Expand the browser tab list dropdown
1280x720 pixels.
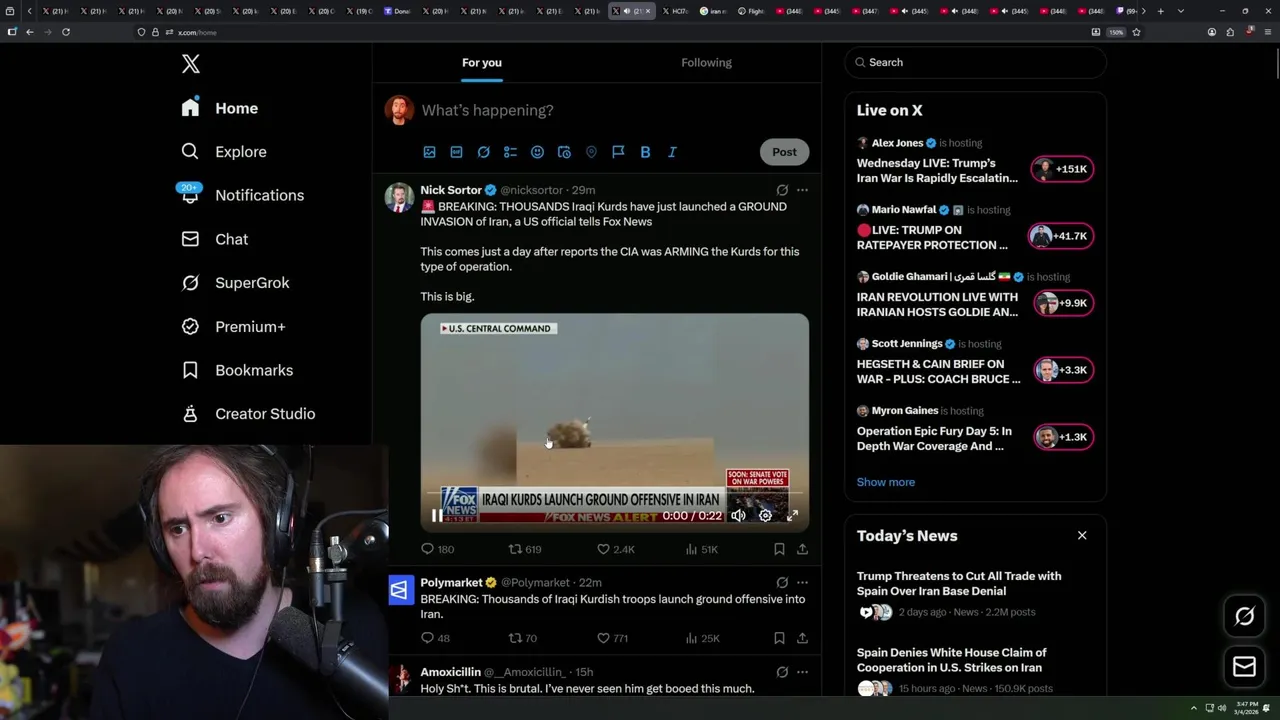1181,11
